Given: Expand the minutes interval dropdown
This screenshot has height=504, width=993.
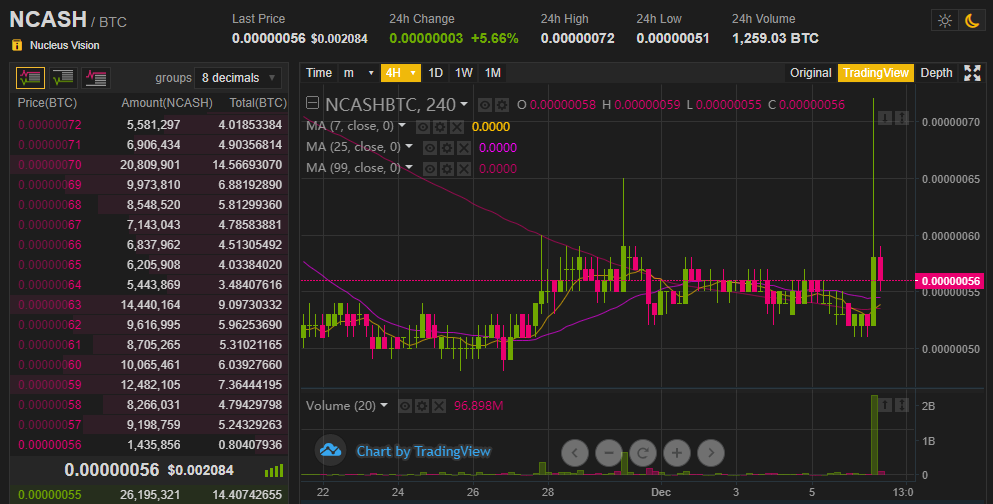Looking at the screenshot, I should pos(357,73).
